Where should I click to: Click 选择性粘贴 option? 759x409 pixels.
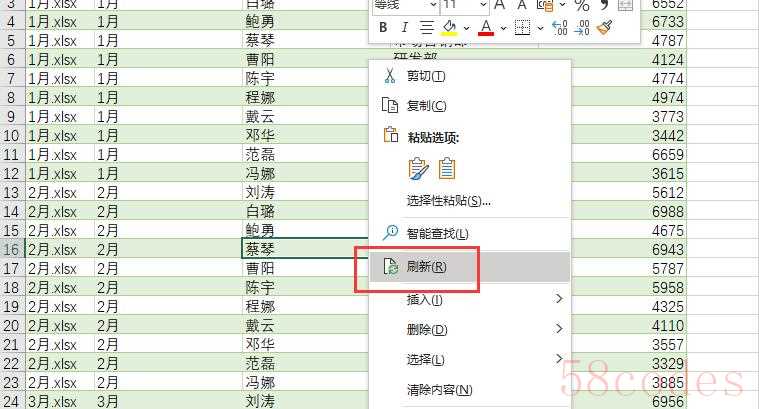click(x=448, y=200)
